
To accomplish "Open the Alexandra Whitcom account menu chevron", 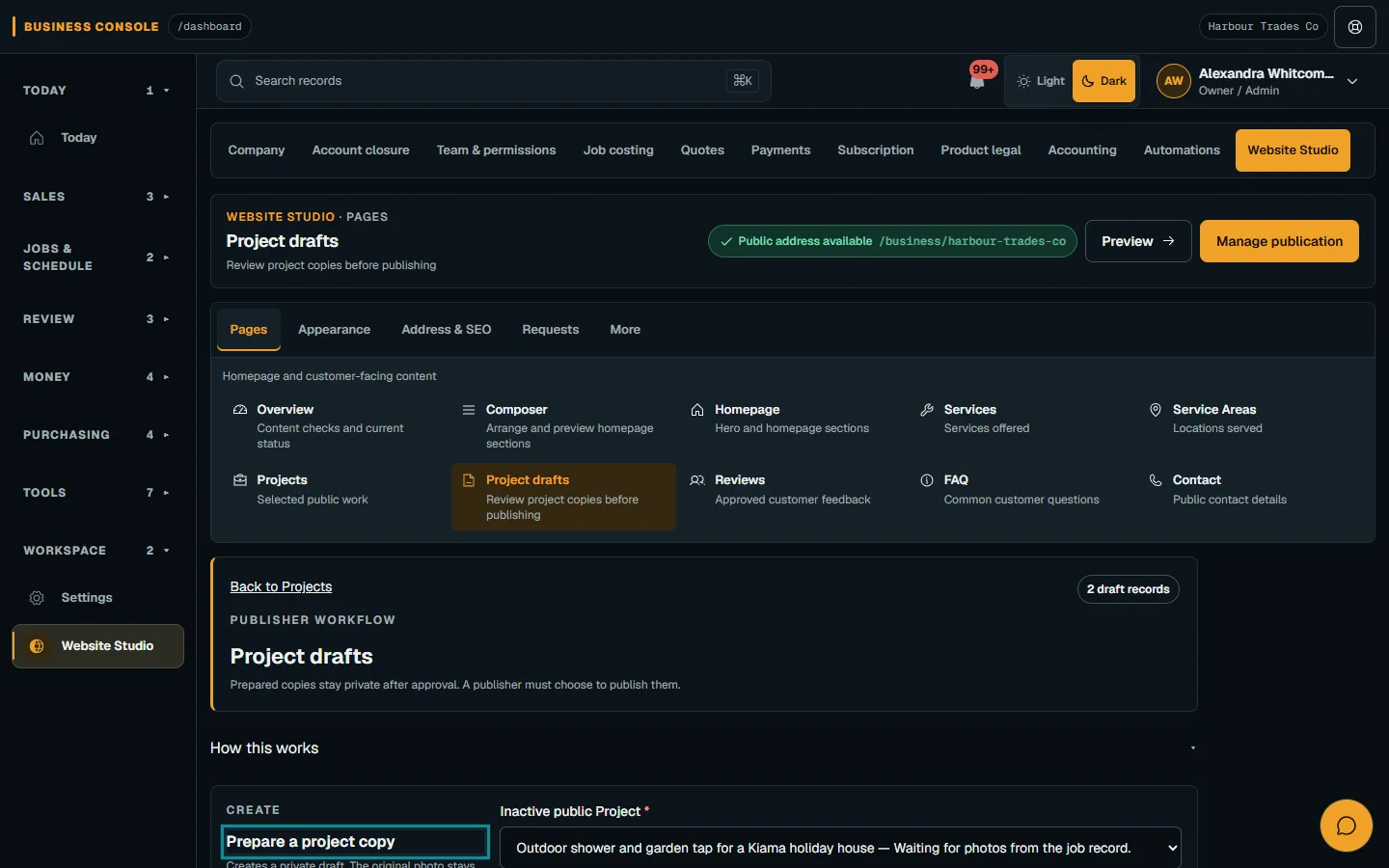I will pyautogui.click(x=1352, y=82).
